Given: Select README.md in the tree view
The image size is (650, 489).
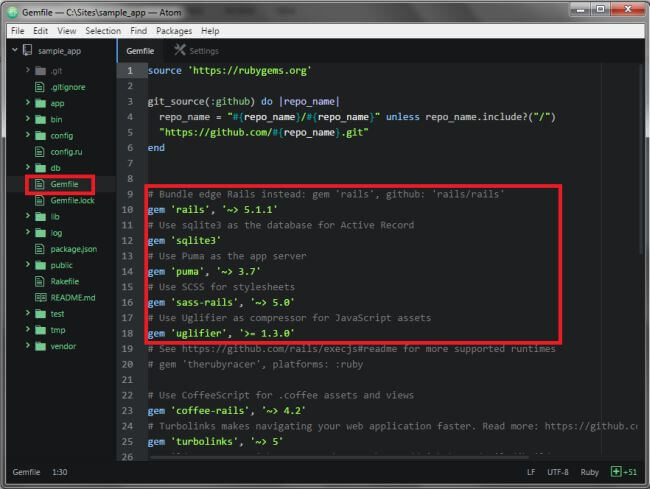Looking at the screenshot, I should coord(73,298).
